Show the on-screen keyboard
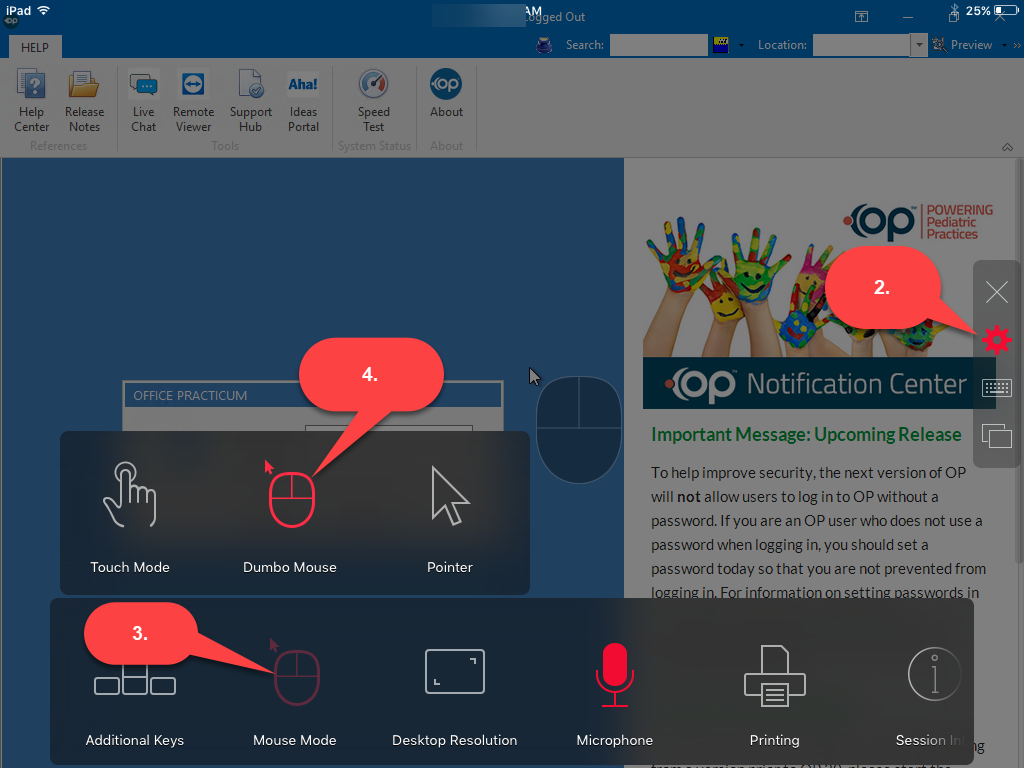Screen dimensions: 1024x768 tap(997, 387)
